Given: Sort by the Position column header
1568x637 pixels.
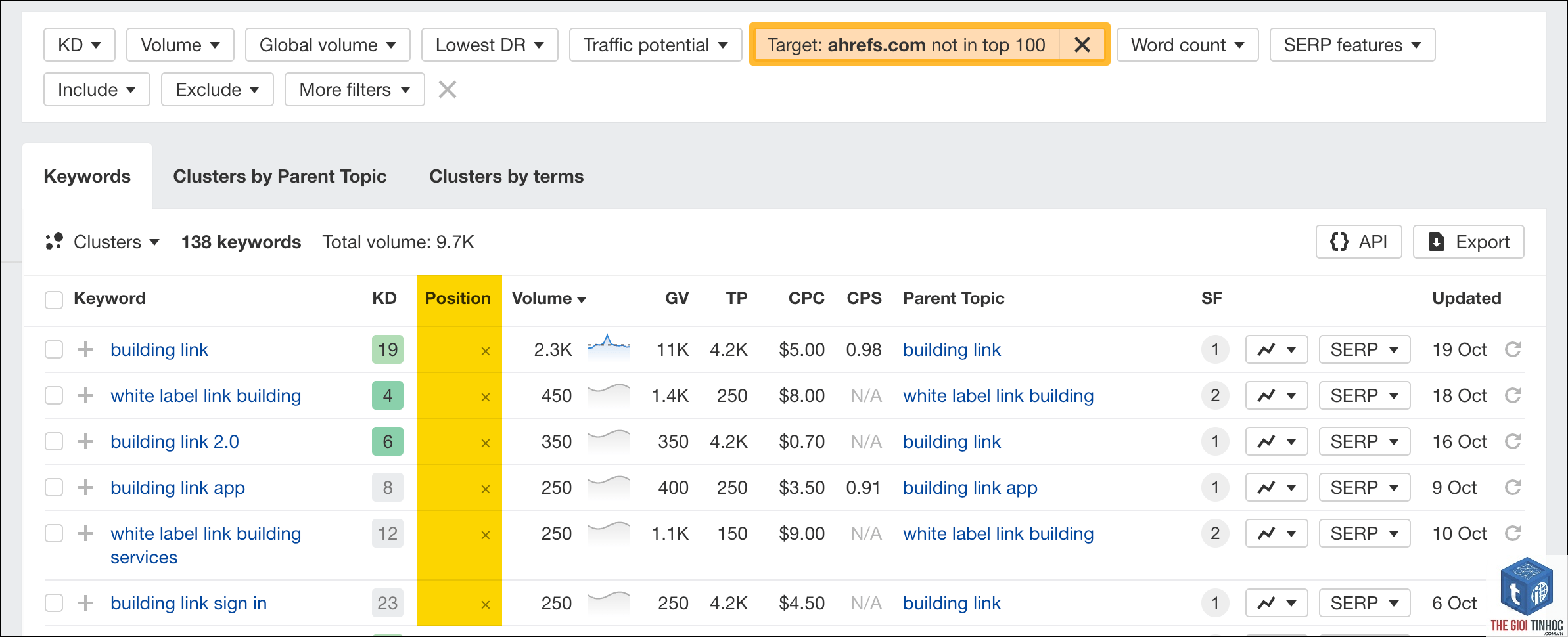Looking at the screenshot, I should pos(458,298).
